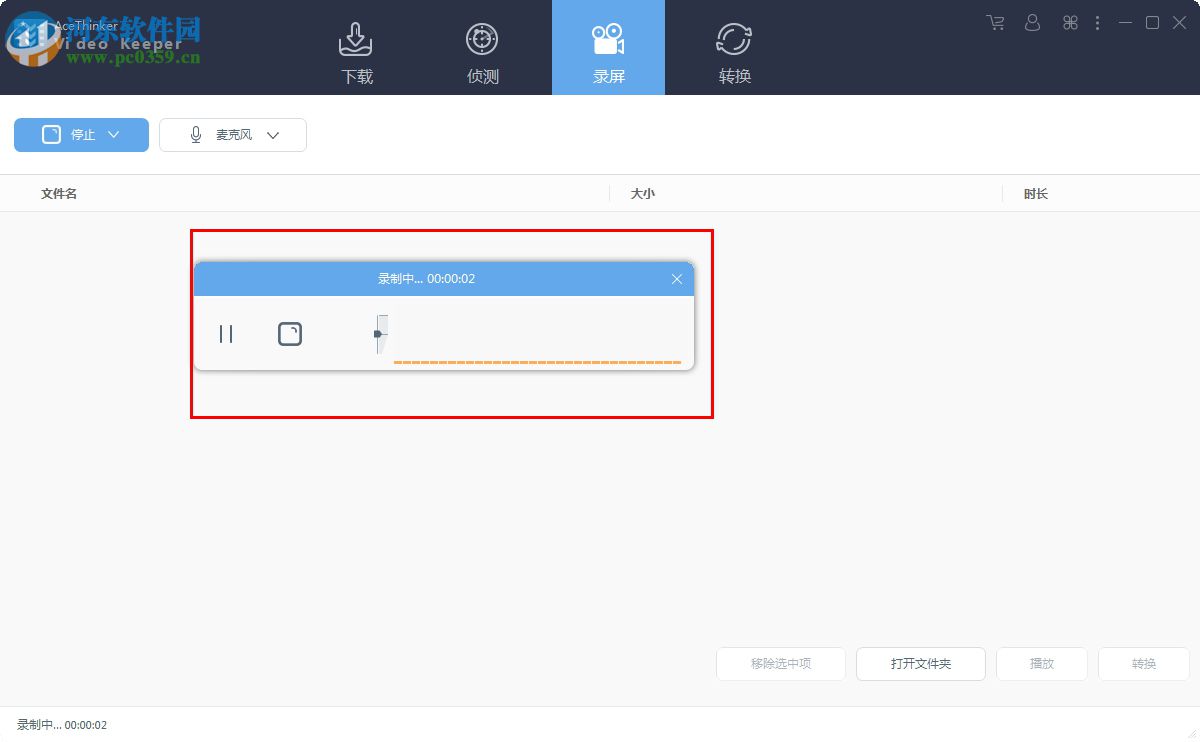Click the microphone icon on the 麦克风 button
The image size is (1200, 742).
click(x=196, y=134)
